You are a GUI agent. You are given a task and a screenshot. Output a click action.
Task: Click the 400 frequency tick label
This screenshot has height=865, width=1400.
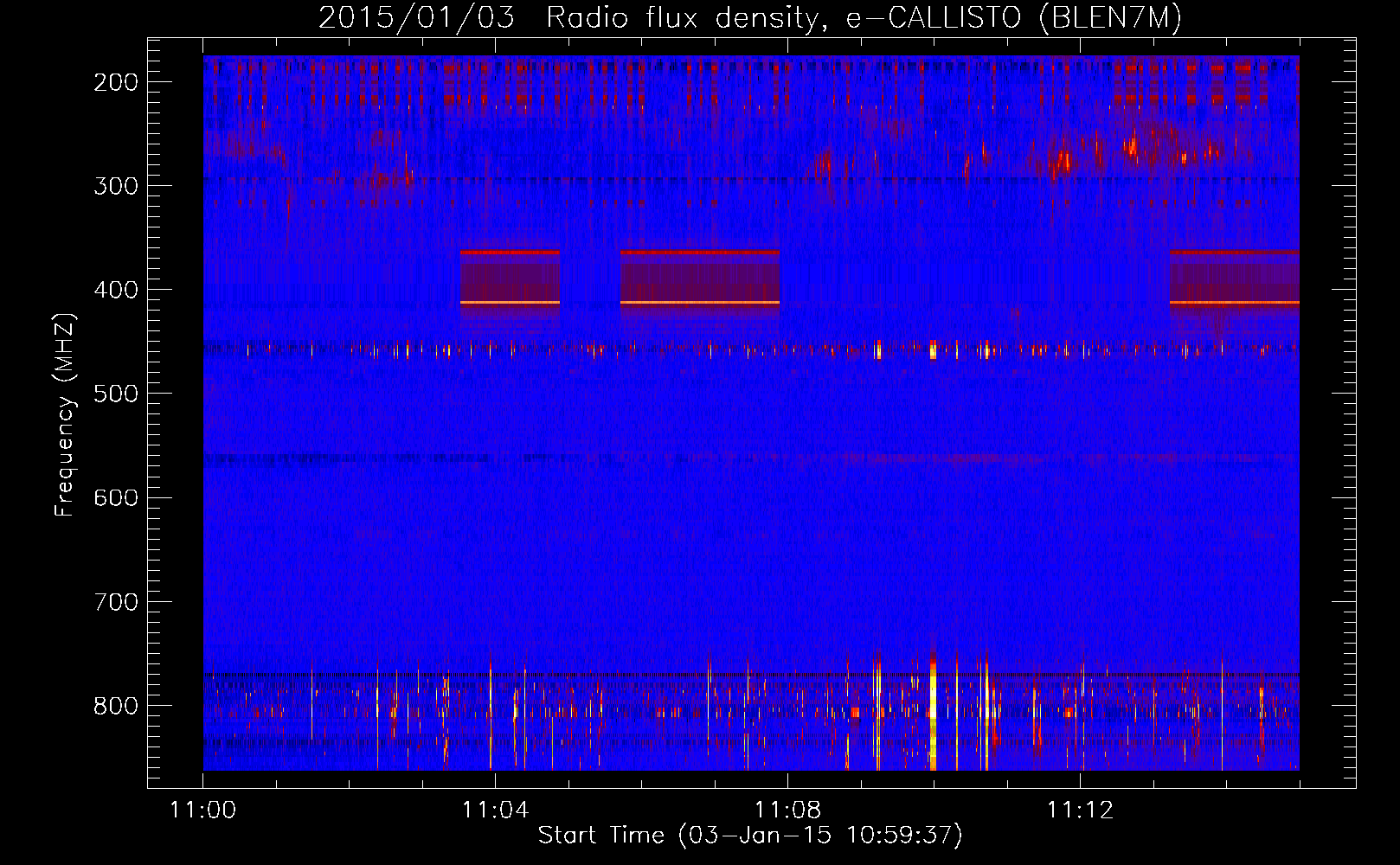[116, 290]
